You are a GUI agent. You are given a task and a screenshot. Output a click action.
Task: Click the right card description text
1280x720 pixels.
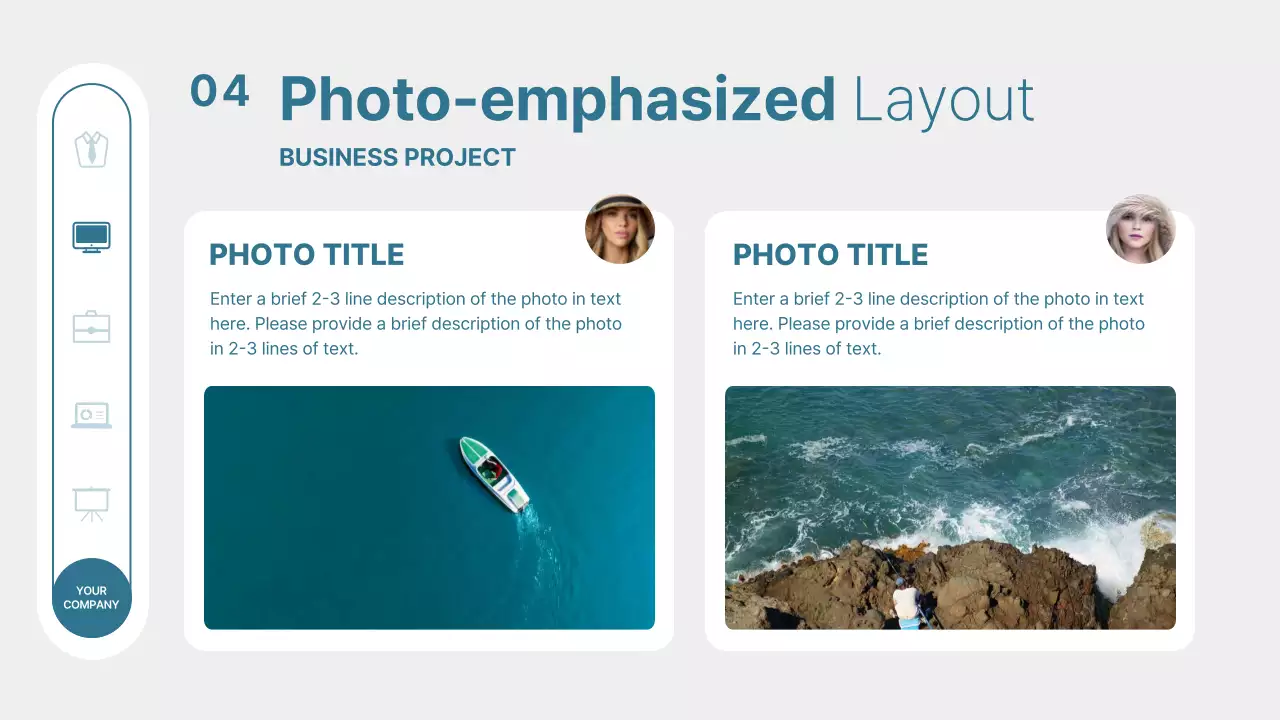[939, 324]
